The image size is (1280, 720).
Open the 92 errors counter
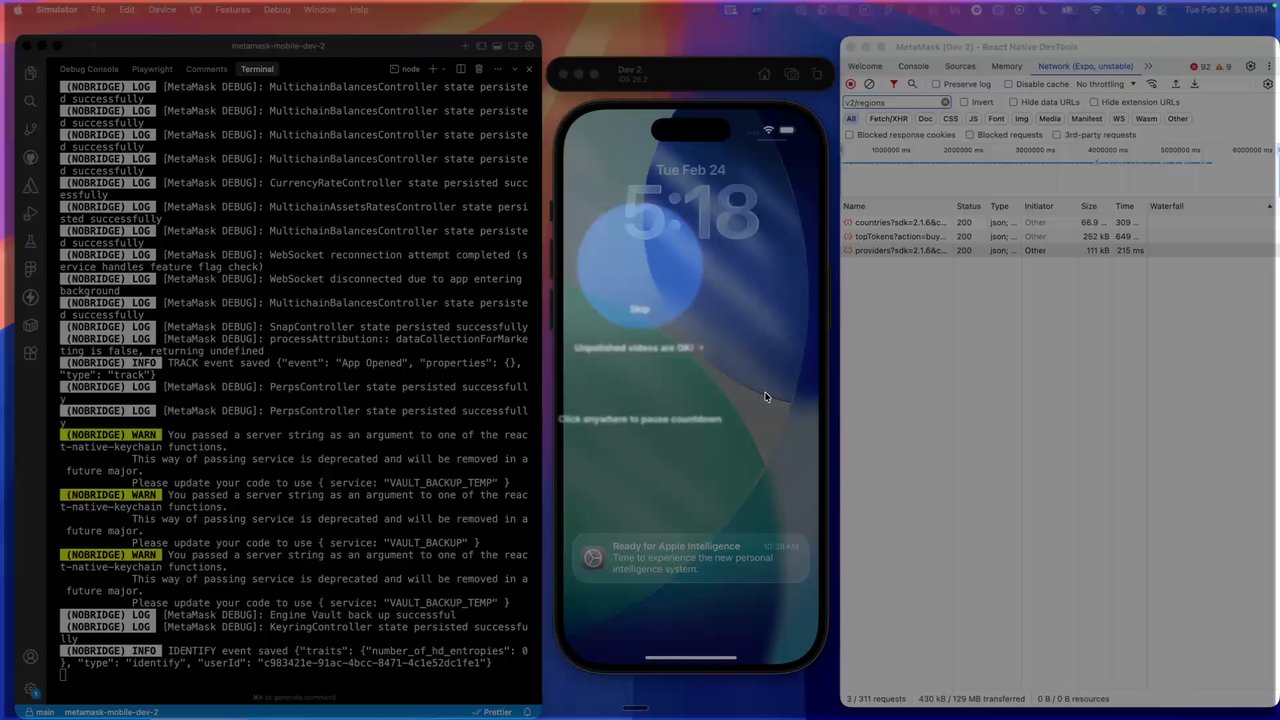pos(1200,66)
